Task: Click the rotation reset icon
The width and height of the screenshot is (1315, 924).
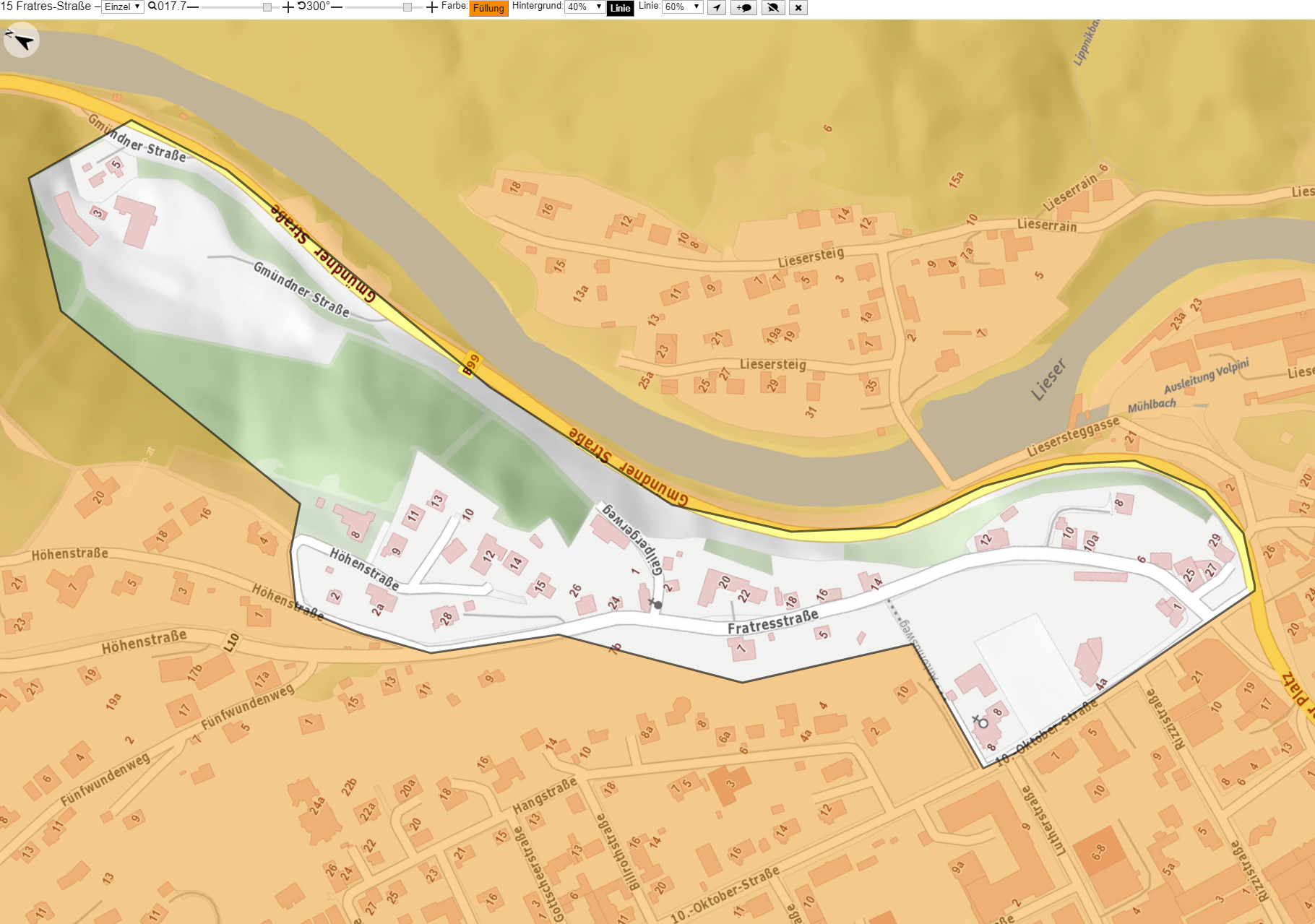Action: pyautogui.click(x=301, y=7)
